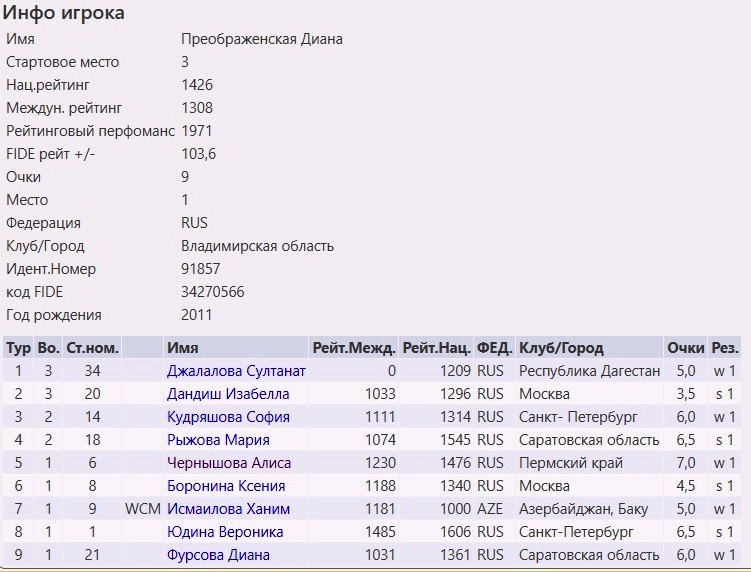Click the RUS value beside Федерация
Screen dimensions: 751x572
[194, 223]
